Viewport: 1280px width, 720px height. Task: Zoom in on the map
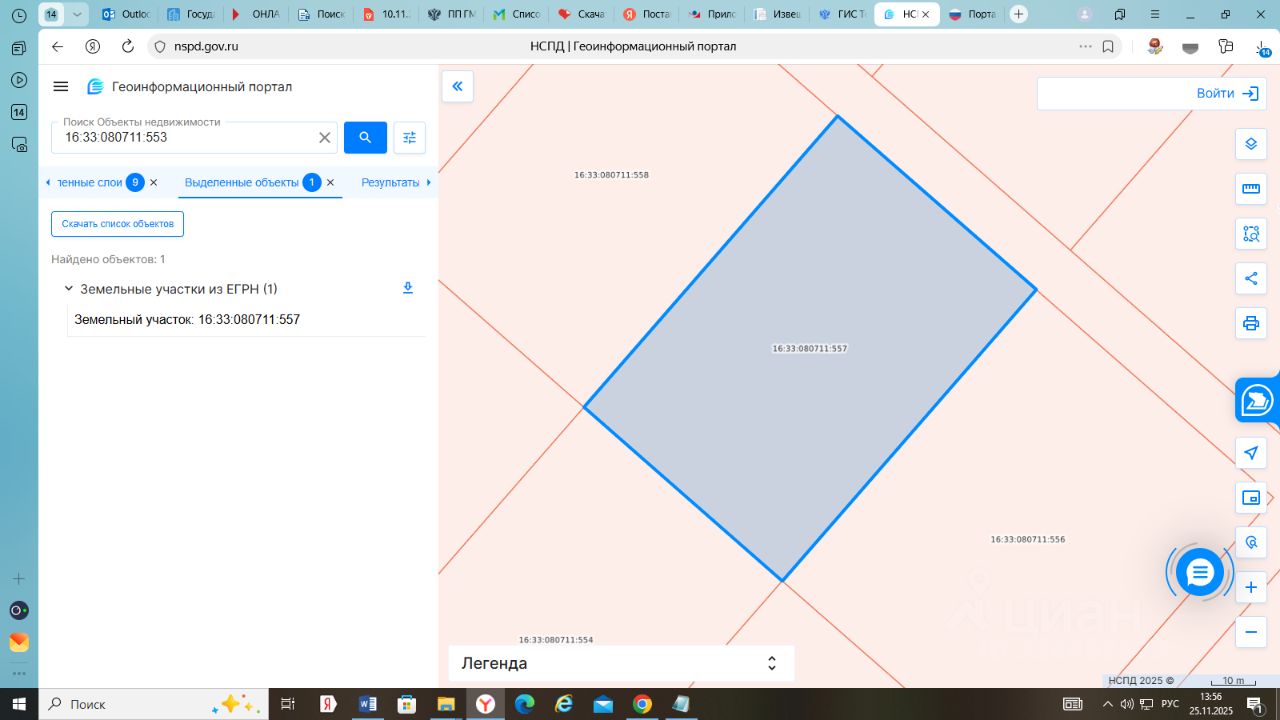coord(1251,588)
